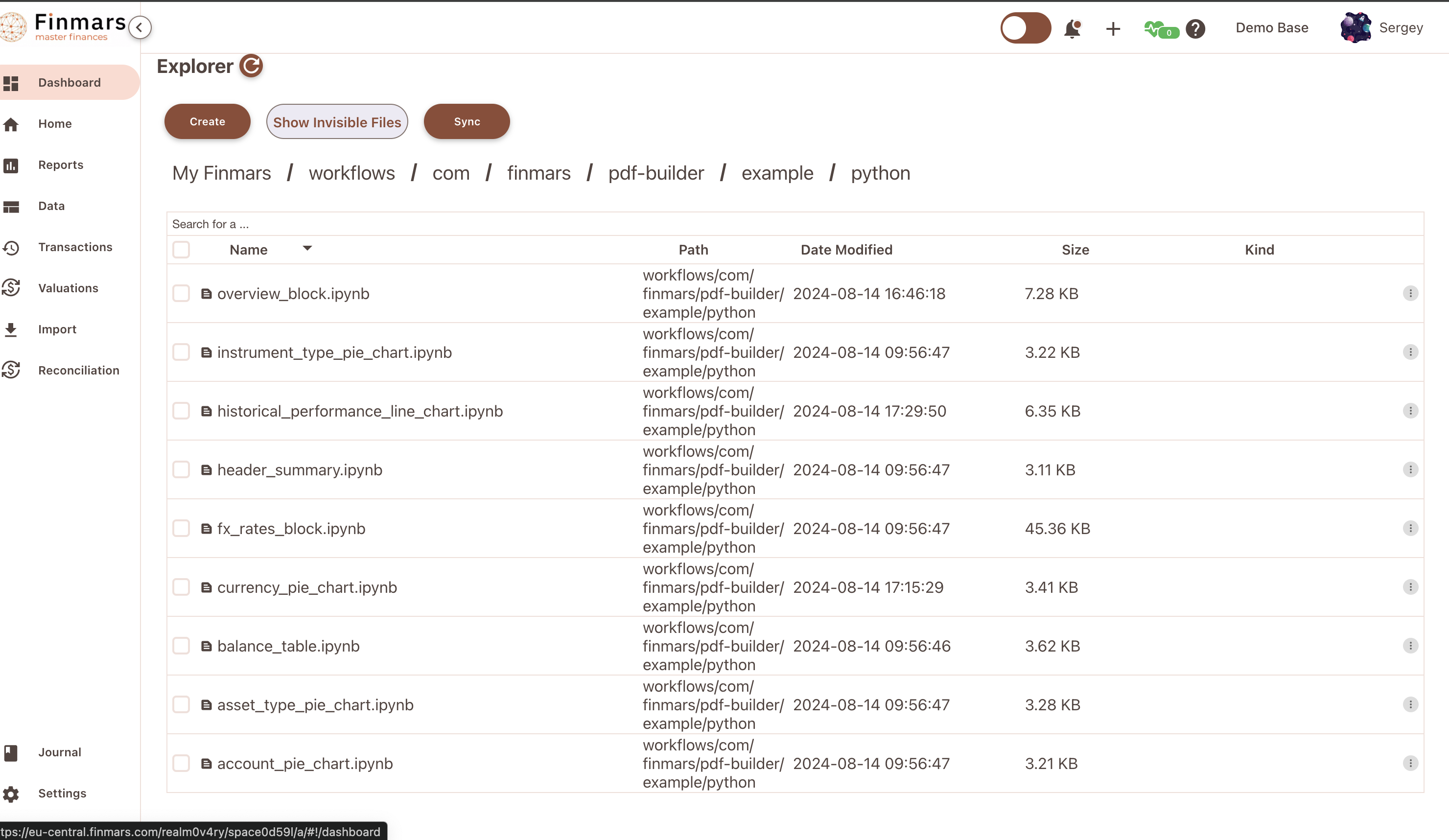Image resolution: width=1449 pixels, height=840 pixels.
Task: Click the Finmars logo
Action: (63, 26)
